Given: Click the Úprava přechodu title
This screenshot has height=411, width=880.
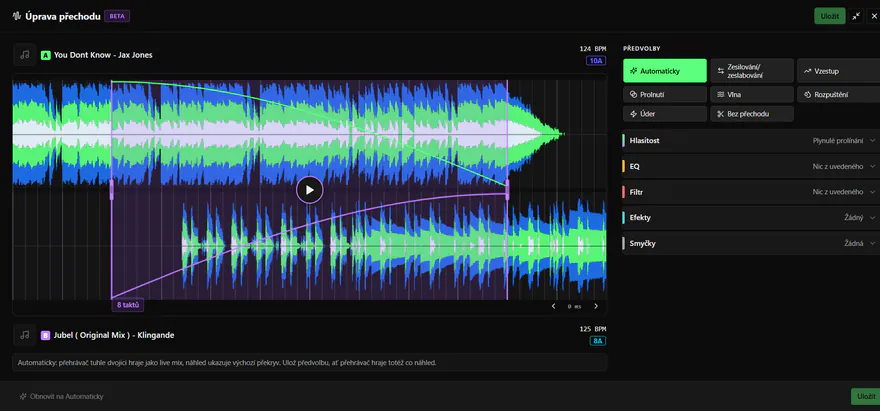Looking at the screenshot, I should [63, 16].
